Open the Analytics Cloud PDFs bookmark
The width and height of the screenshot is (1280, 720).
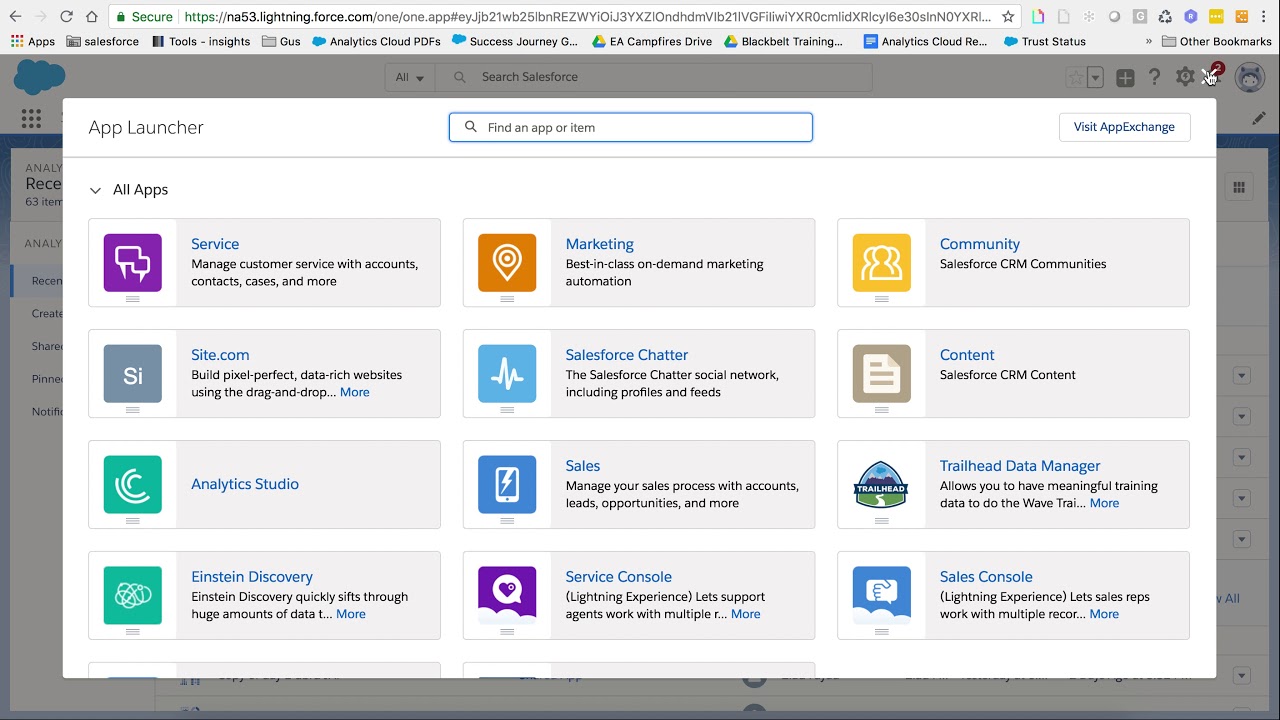(x=376, y=41)
